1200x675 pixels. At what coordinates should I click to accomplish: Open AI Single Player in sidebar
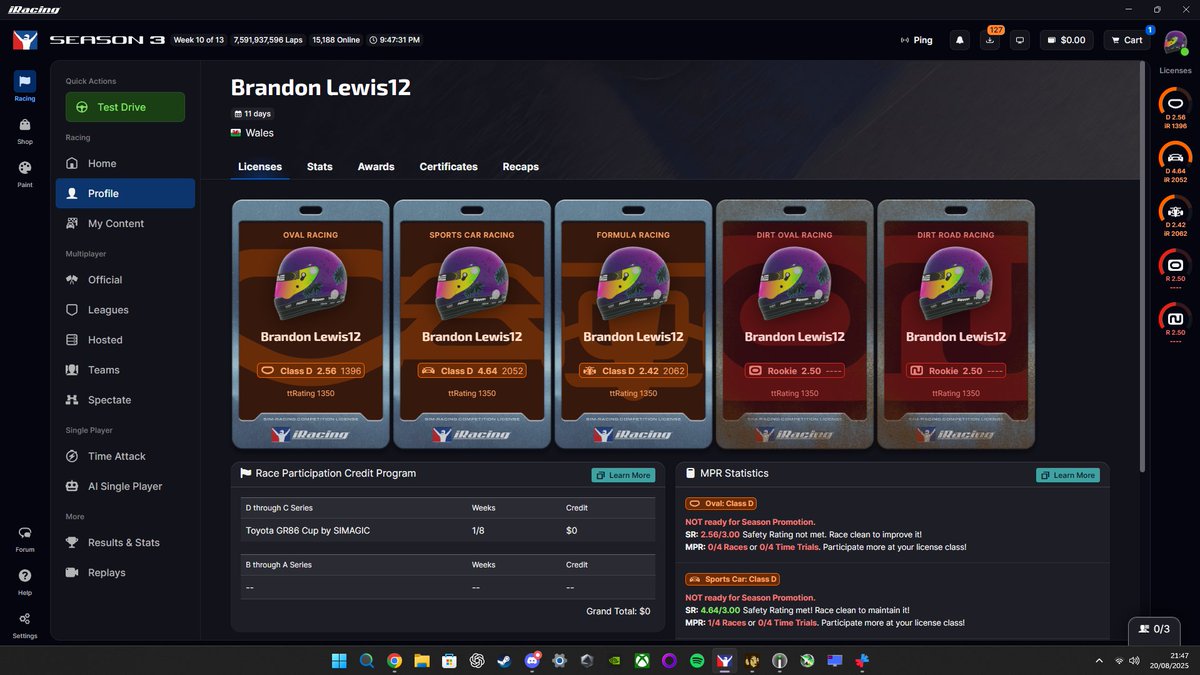pos(125,486)
